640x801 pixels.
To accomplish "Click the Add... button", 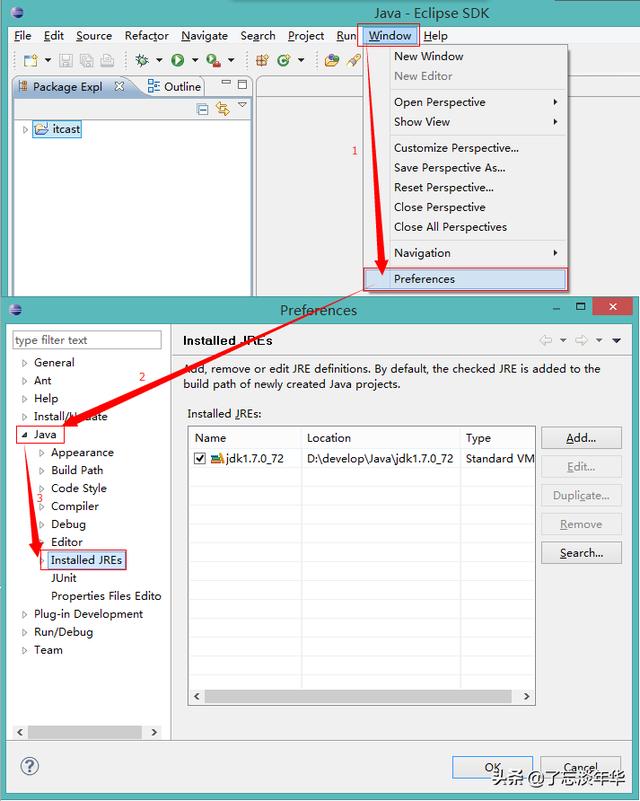I will click(x=581, y=438).
